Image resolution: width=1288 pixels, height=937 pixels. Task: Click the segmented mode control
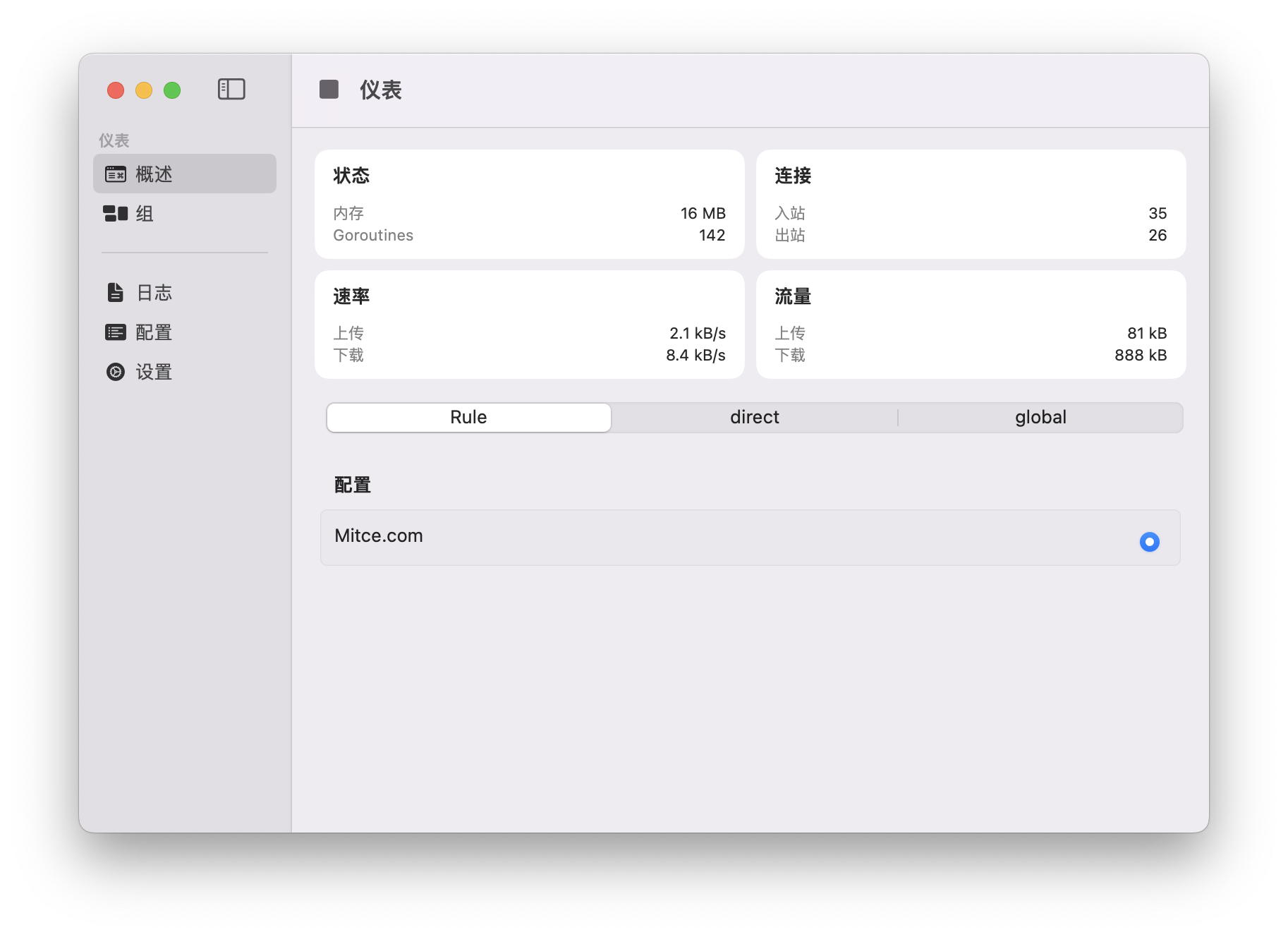click(x=753, y=417)
